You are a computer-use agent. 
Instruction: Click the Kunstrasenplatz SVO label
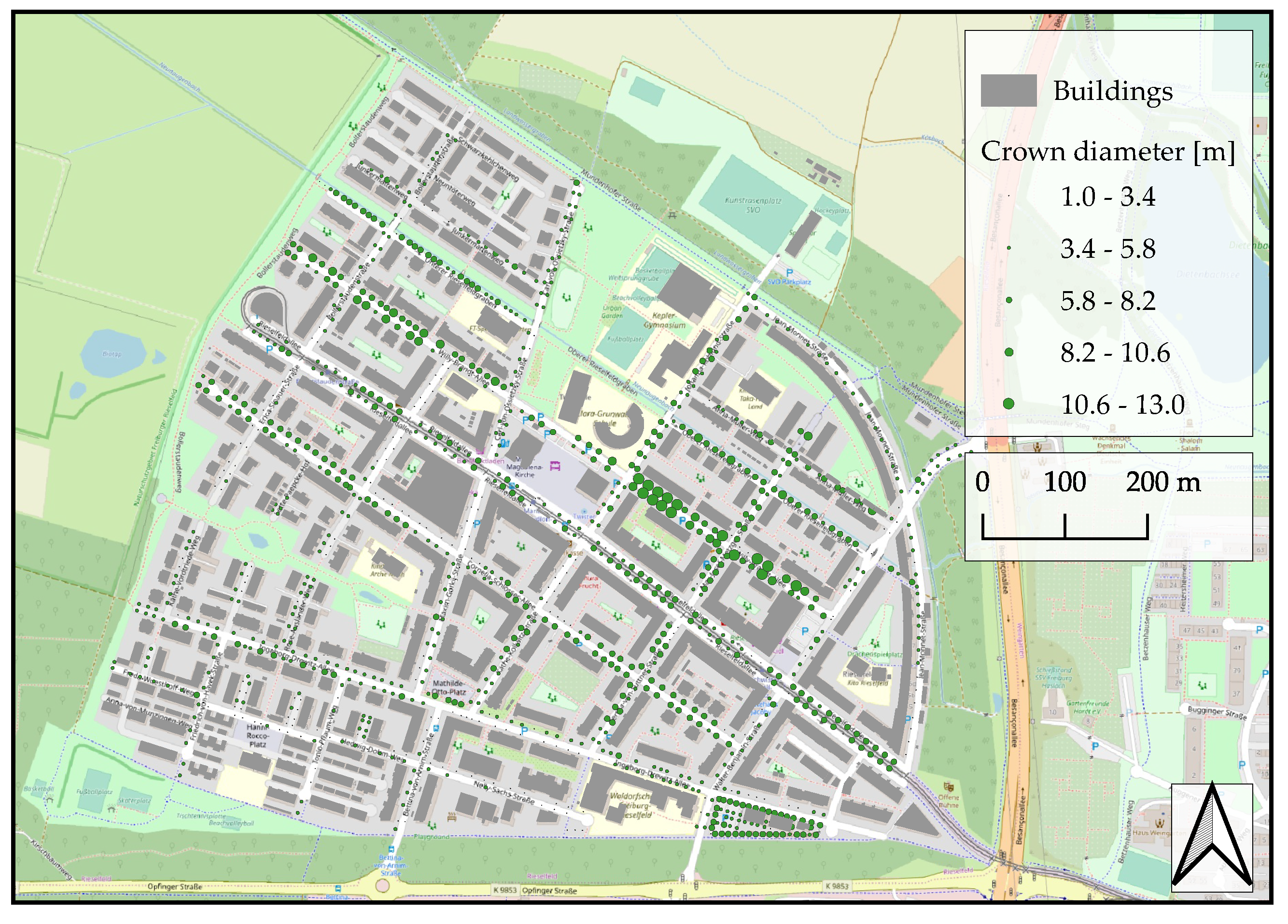753,205
